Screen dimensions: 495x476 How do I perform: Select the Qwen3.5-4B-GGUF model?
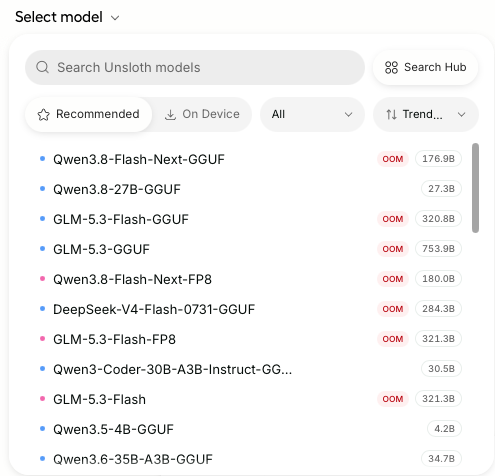click(251, 429)
